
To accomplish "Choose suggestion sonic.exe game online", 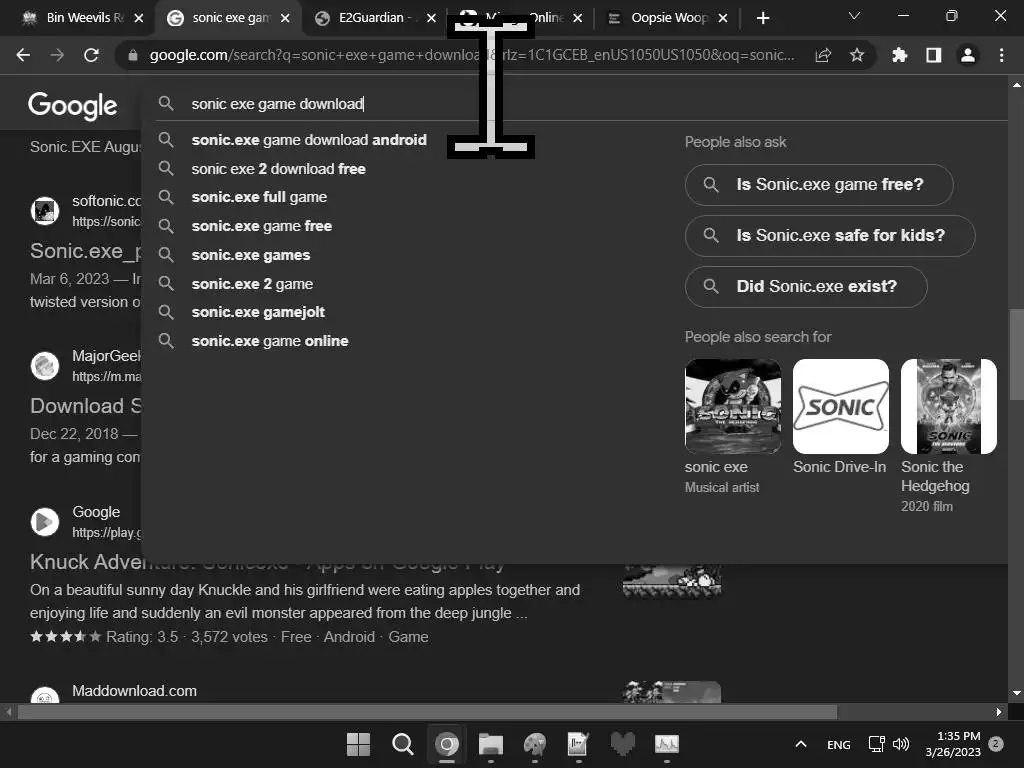I will (x=270, y=341).
